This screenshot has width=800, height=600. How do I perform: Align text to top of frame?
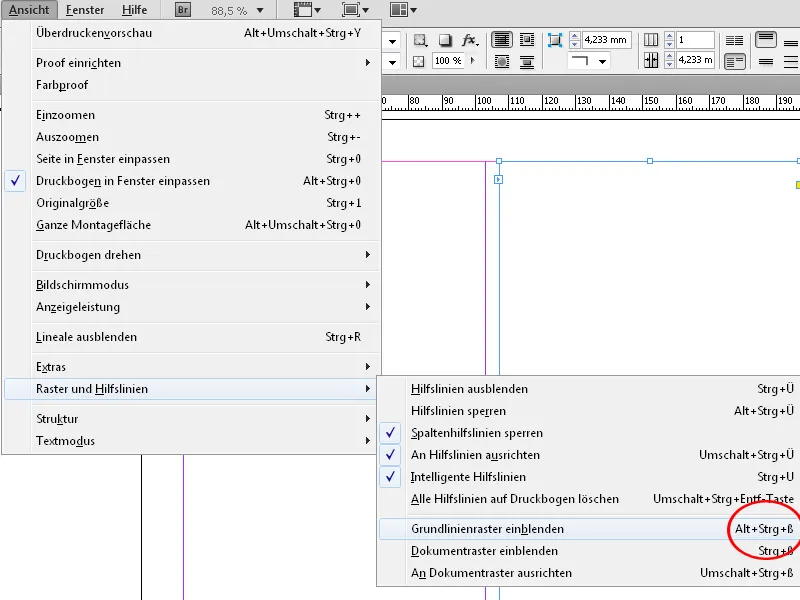click(766, 39)
